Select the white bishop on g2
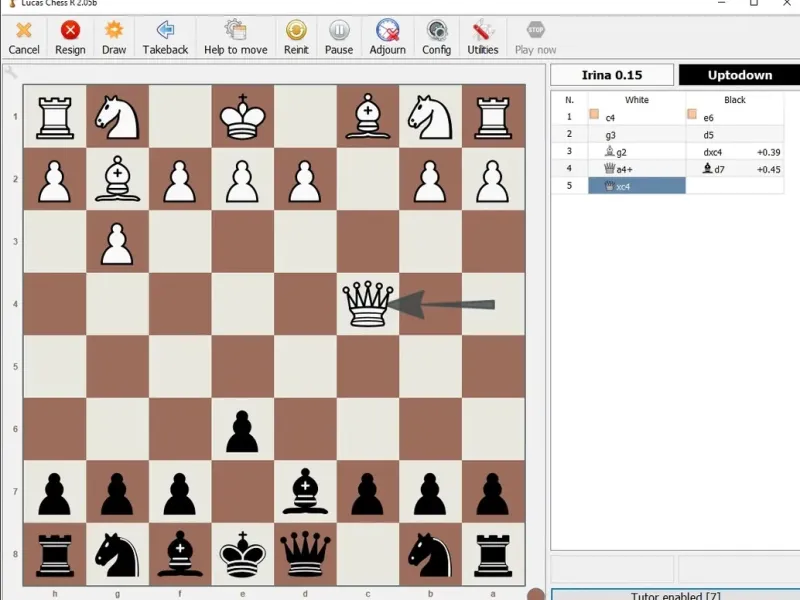800x600 pixels. tap(117, 179)
